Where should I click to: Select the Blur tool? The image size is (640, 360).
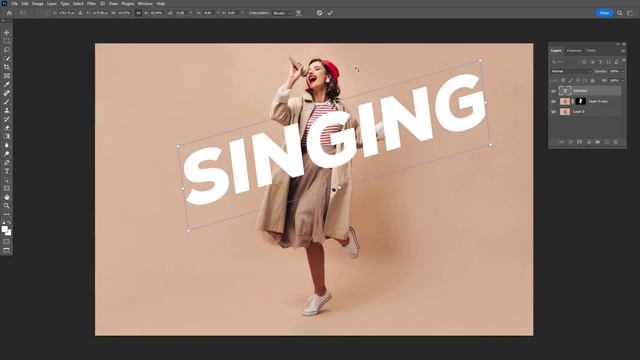[x=7, y=145]
